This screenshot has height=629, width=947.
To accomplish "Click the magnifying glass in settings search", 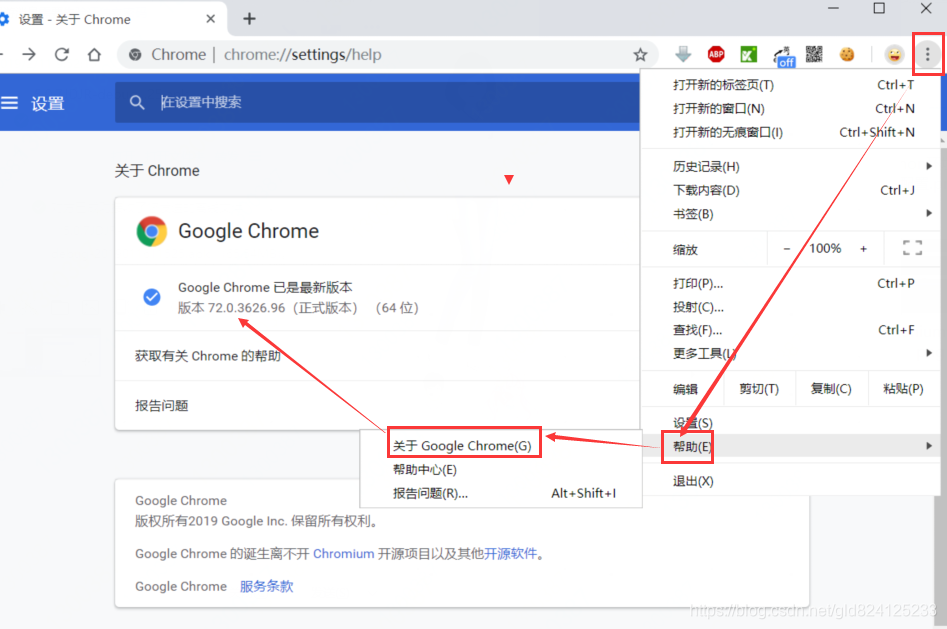I will click(x=137, y=102).
